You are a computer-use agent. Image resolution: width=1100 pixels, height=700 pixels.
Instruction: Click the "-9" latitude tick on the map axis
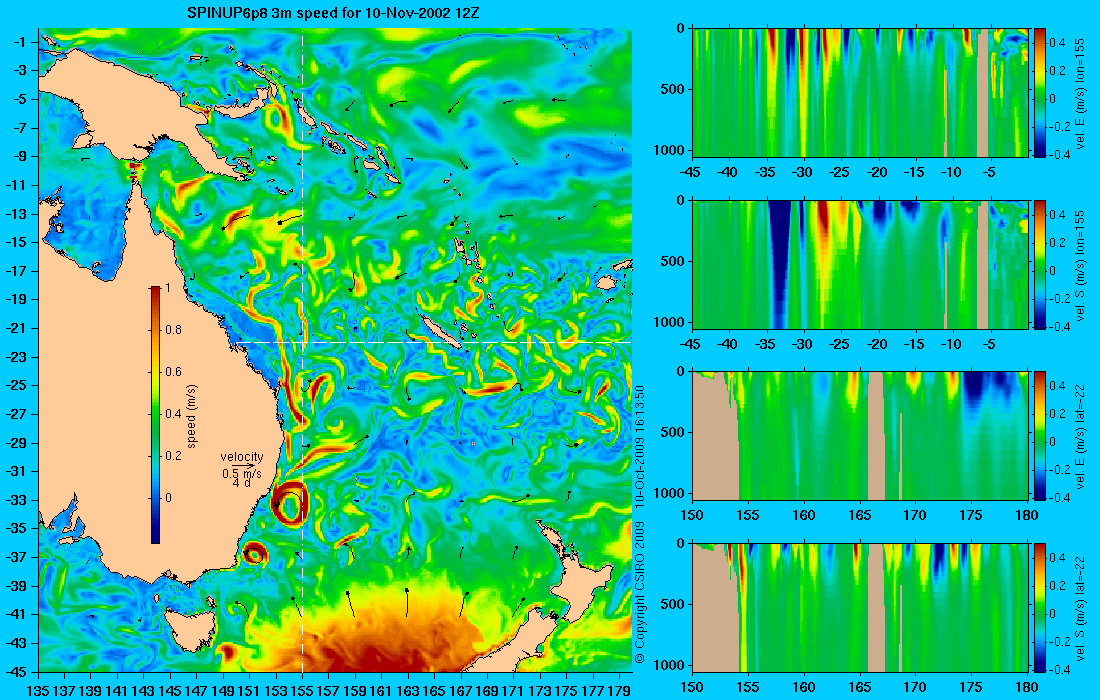pos(21,156)
